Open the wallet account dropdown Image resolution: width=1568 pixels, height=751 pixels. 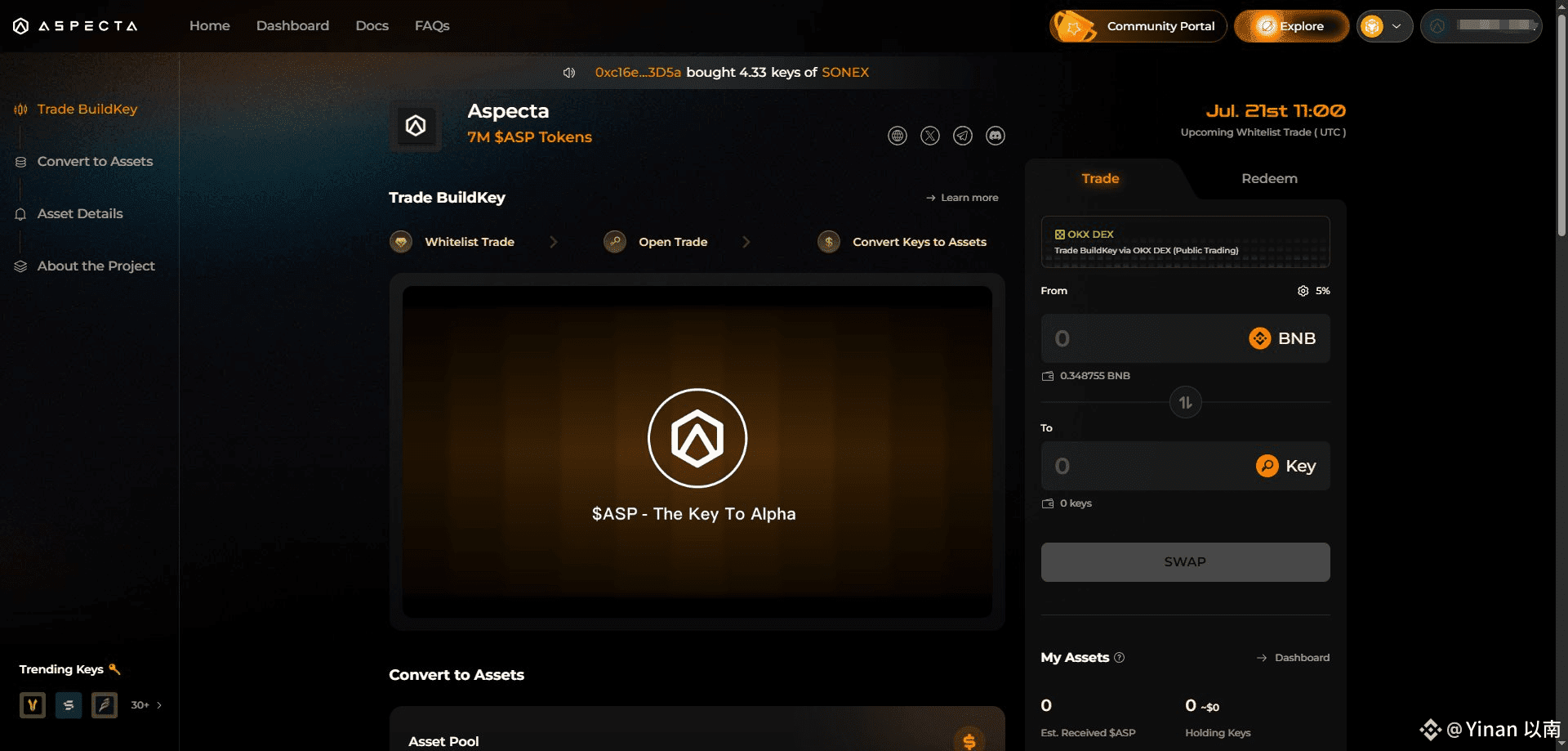point(1481,26)
